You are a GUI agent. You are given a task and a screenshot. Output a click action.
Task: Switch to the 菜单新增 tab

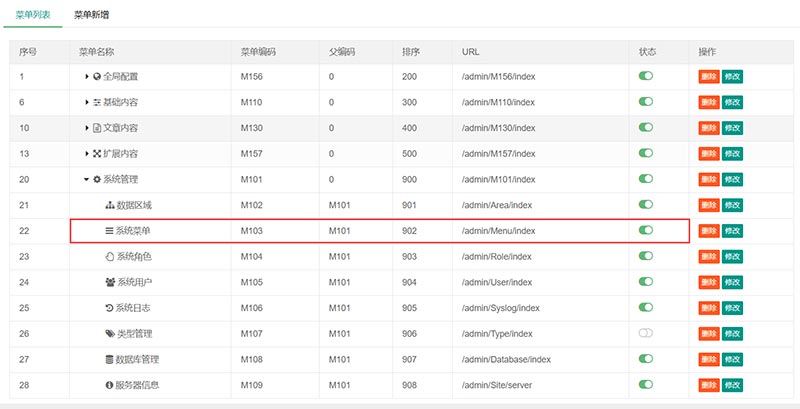(x=92, y=16)
